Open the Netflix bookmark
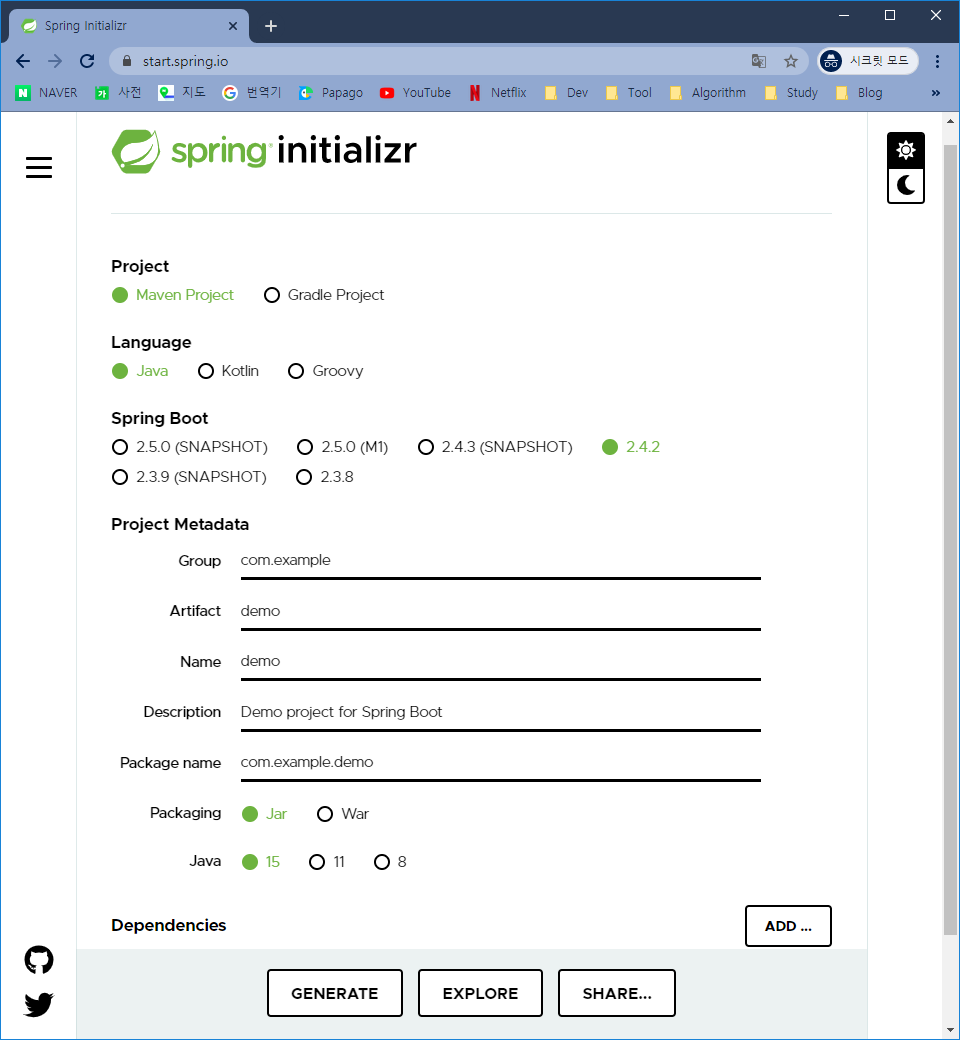960x1040 pixels. click(498, 93)
